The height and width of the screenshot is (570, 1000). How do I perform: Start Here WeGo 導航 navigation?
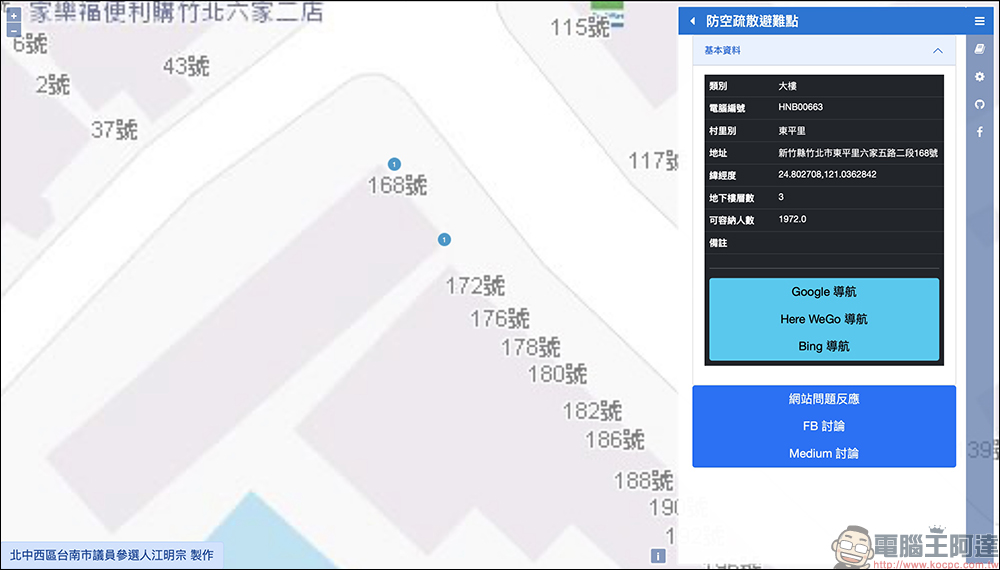824,319
